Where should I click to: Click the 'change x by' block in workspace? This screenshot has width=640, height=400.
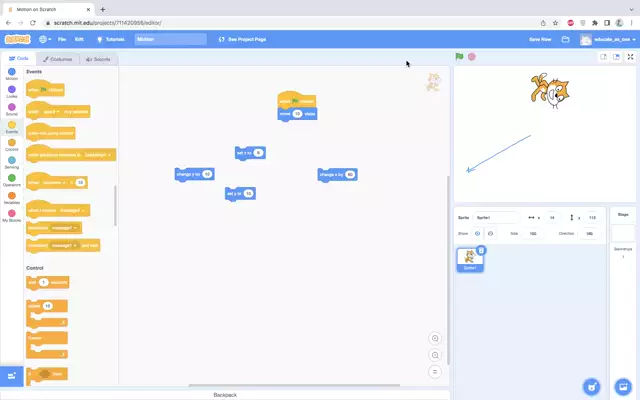(x=337, y=175)
